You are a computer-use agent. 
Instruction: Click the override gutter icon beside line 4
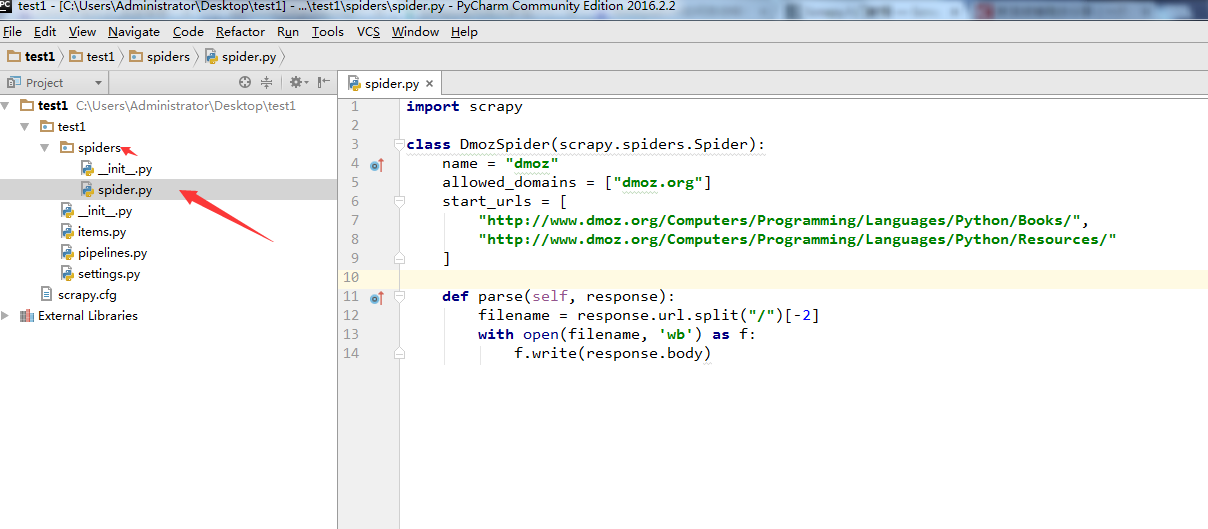pyautogui.click(x=377, y=164)
